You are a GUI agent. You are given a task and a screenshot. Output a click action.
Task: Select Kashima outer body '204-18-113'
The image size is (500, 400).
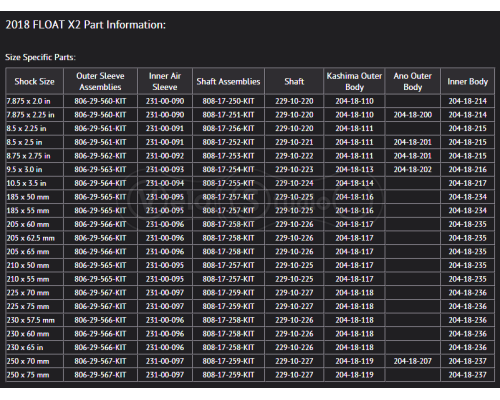354,169
